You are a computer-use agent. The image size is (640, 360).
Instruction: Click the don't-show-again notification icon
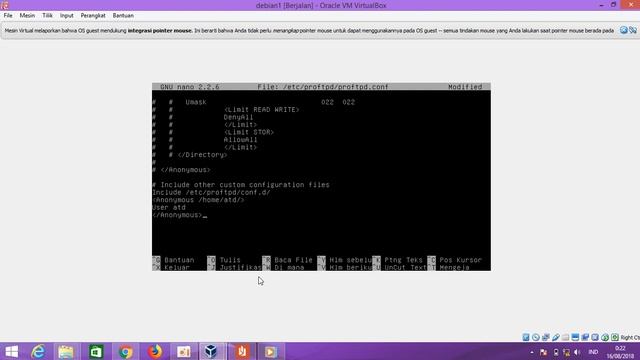(633, 30)
